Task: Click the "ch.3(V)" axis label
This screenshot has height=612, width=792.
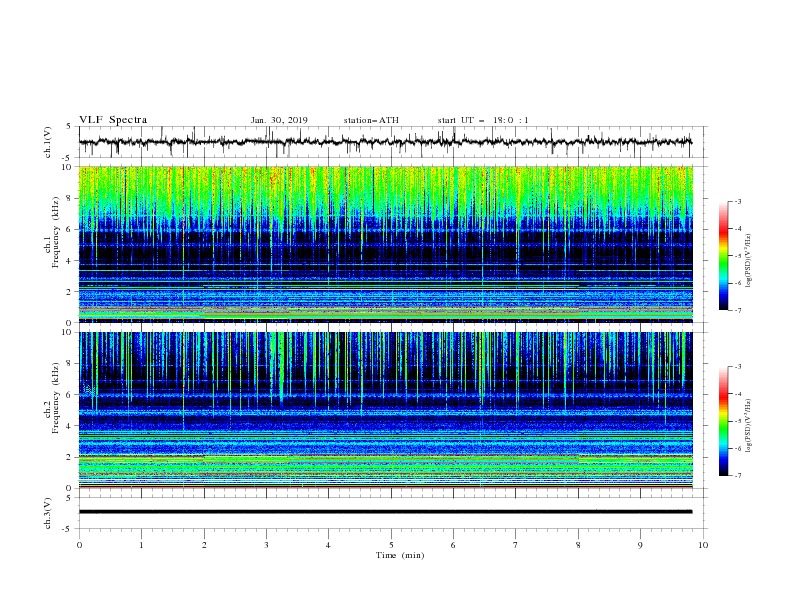Action: tap(48, 513)
